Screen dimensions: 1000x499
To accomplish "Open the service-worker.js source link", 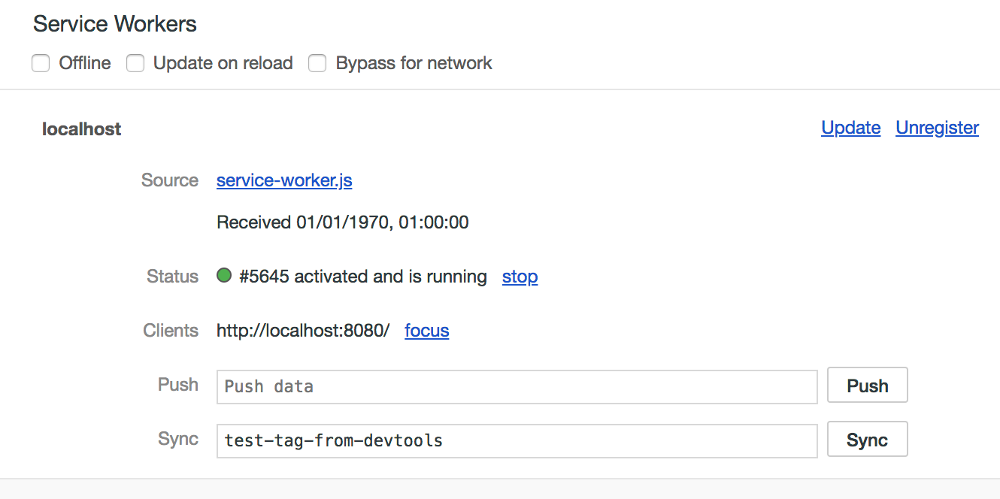I will (x=284, y=181).
